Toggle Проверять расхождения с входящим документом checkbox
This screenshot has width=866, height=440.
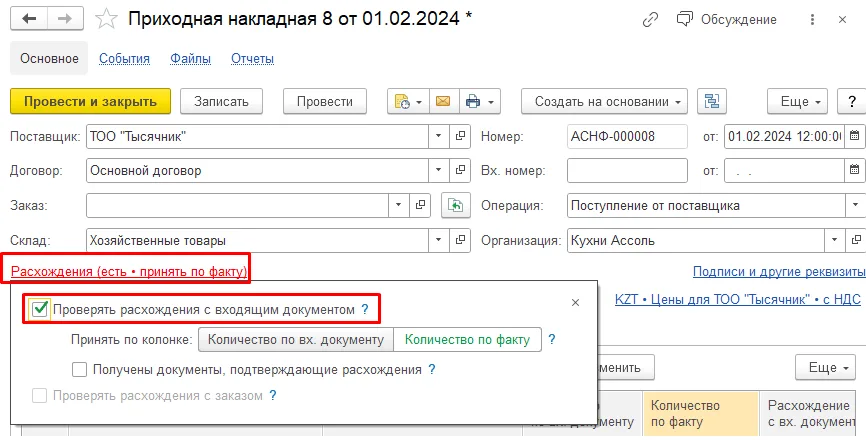[x=40, y=310]
